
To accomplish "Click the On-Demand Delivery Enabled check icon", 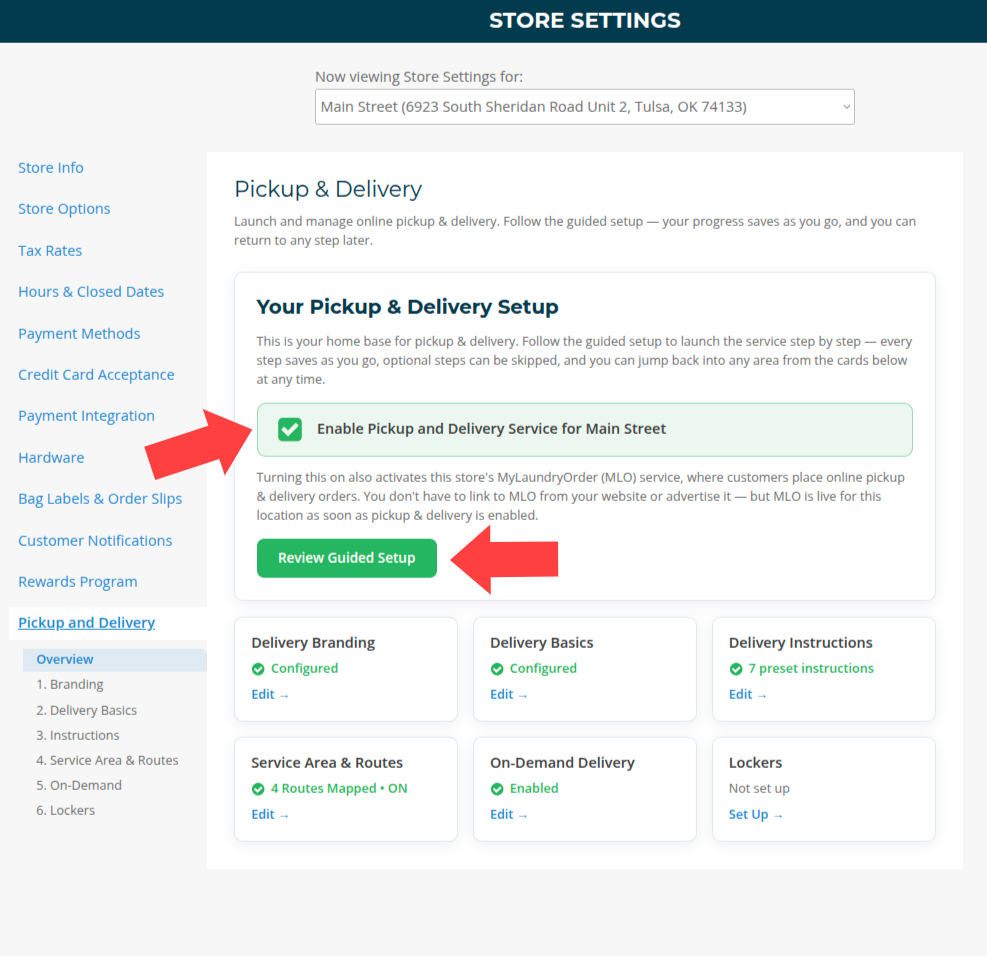I will (x=497, y=789).
